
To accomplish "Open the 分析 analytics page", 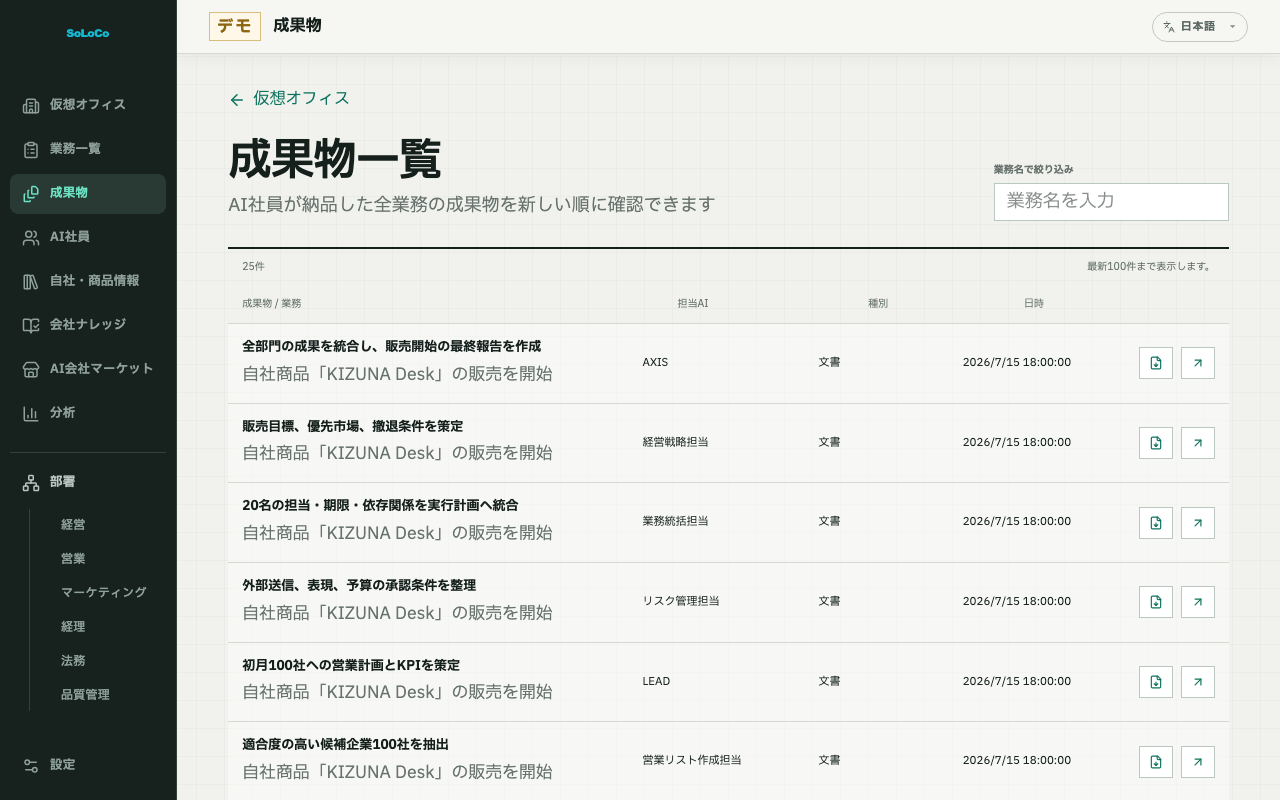I will [x=88, y=413].
